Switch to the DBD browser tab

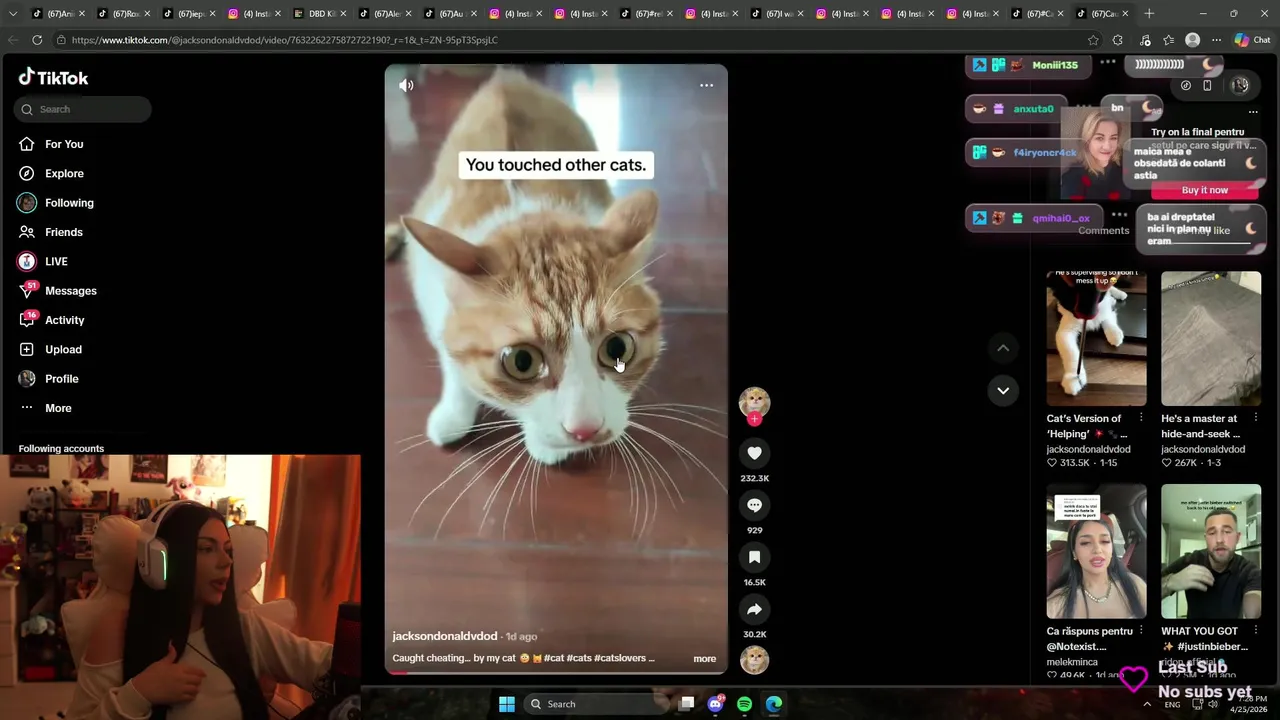pyautogui.click(x=322, y=14)
